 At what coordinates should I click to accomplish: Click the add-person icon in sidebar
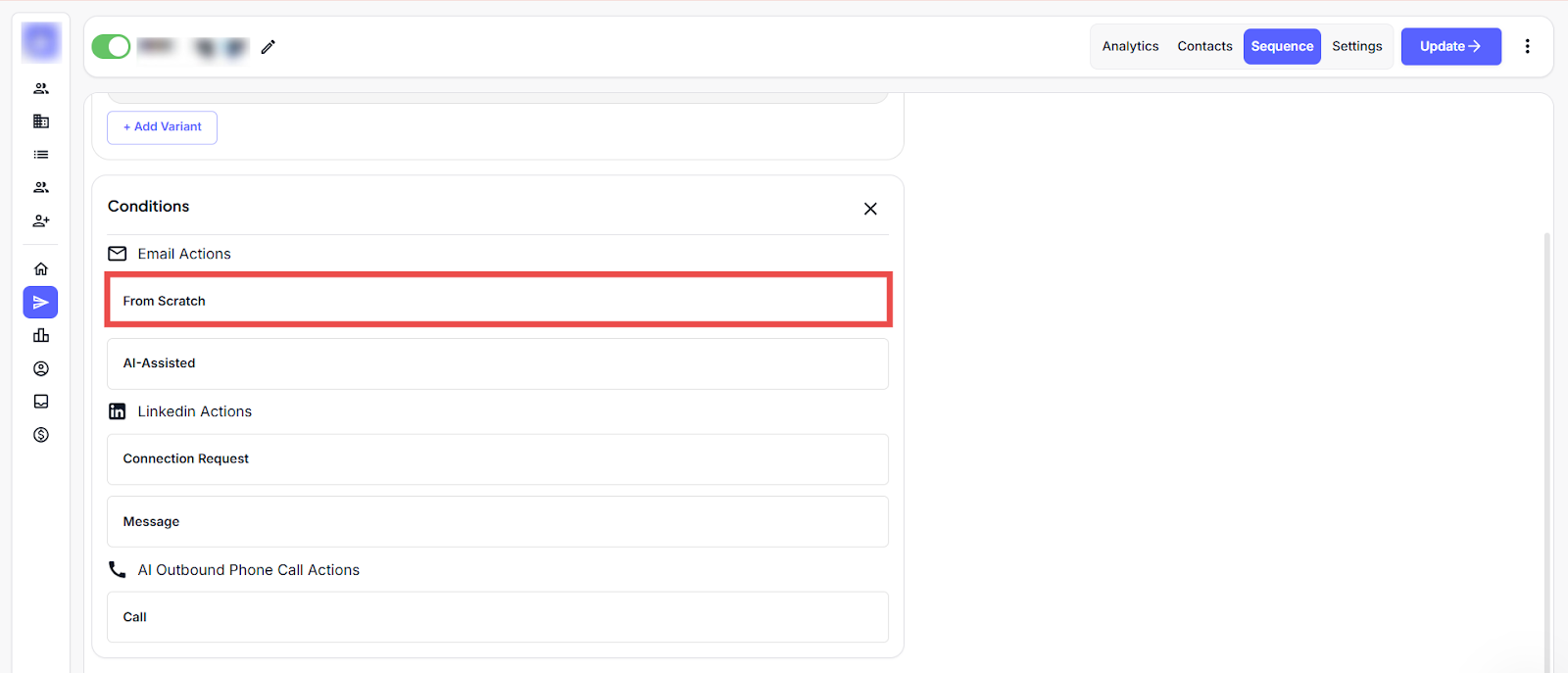(41, 221)
